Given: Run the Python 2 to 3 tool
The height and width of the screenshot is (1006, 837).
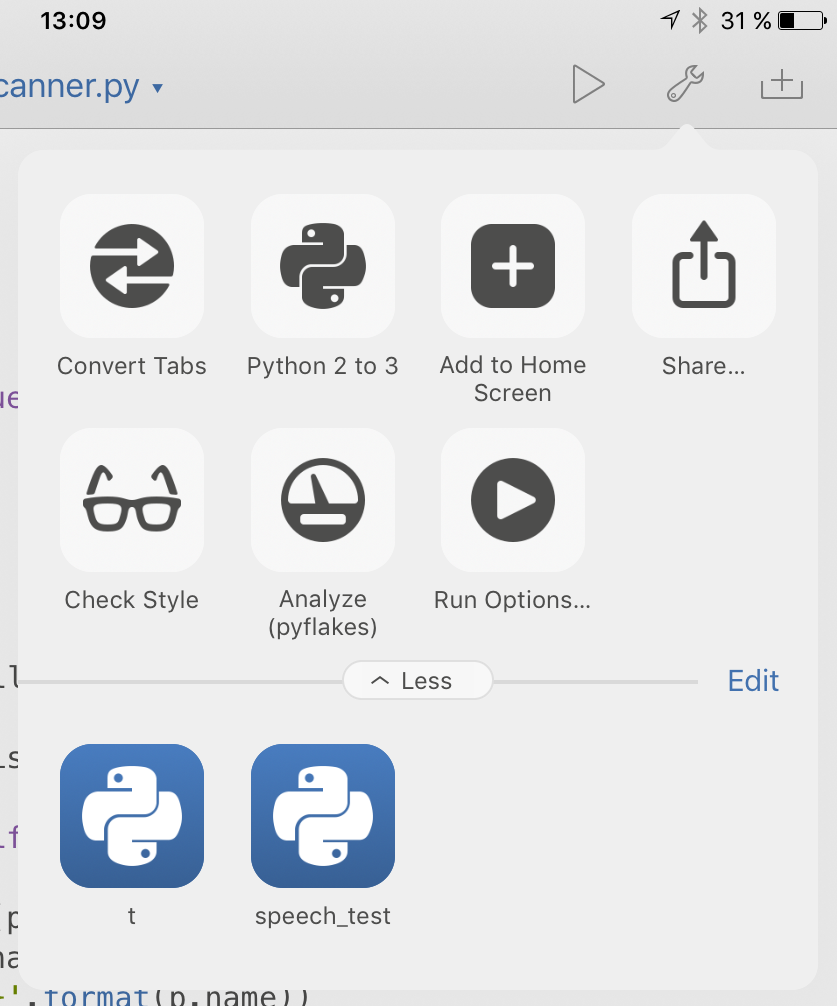Looking at the screenshot, I should (x=322, y=266).
